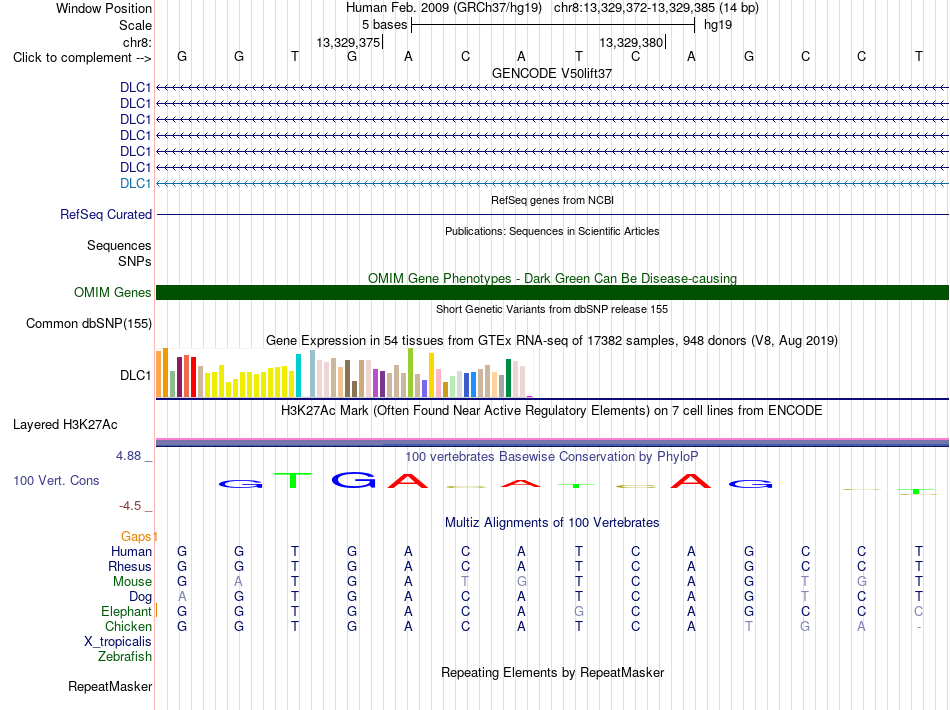Click the 4.88 conservation upper limit
This screenshot has height=710, width=950.
point(128,456)
